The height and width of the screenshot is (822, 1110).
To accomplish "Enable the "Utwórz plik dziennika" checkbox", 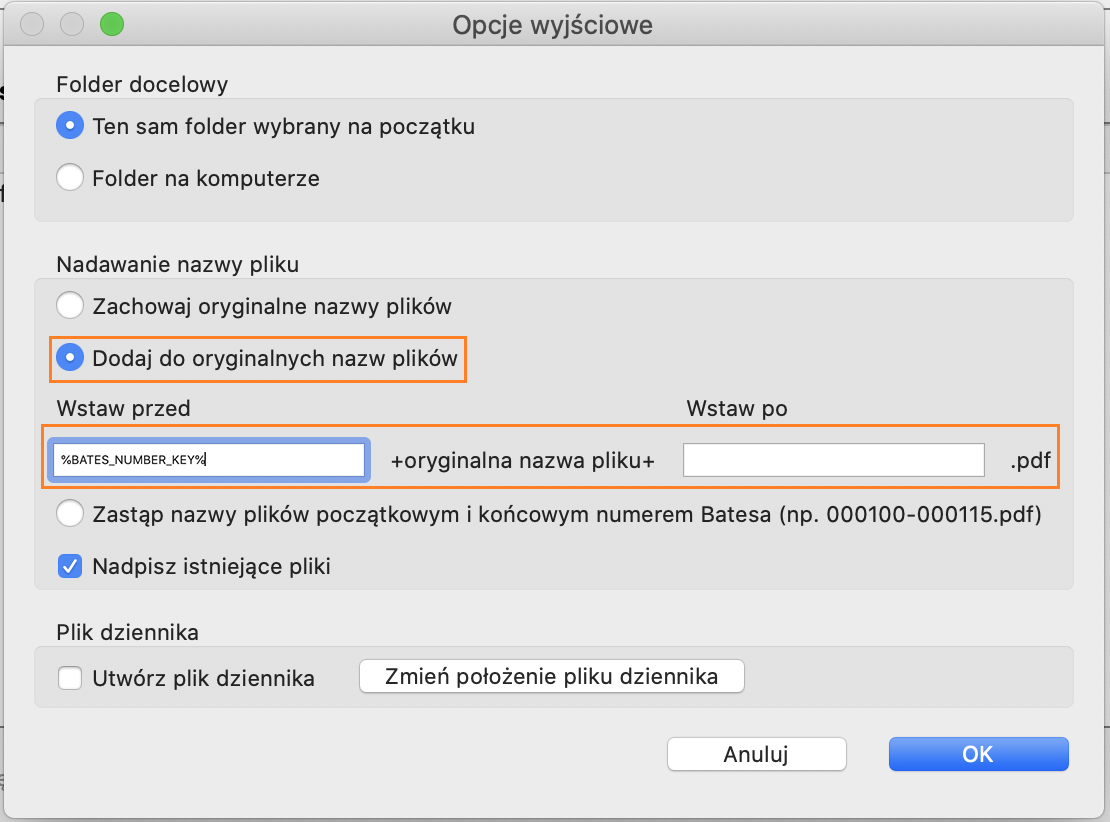I will (x=70, y=679).
